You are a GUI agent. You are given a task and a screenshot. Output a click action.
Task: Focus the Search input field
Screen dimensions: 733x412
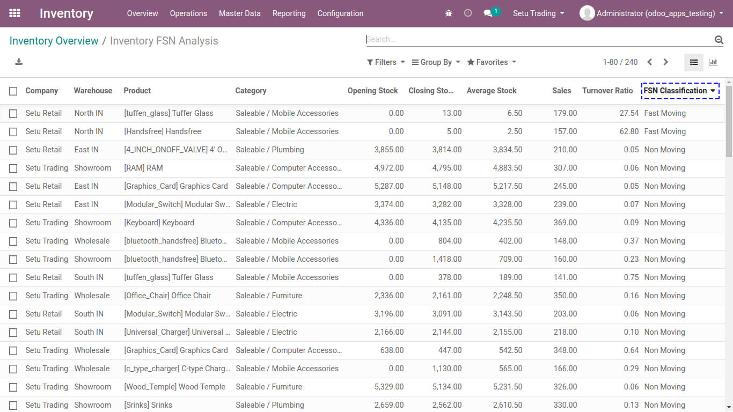point(539,40)
